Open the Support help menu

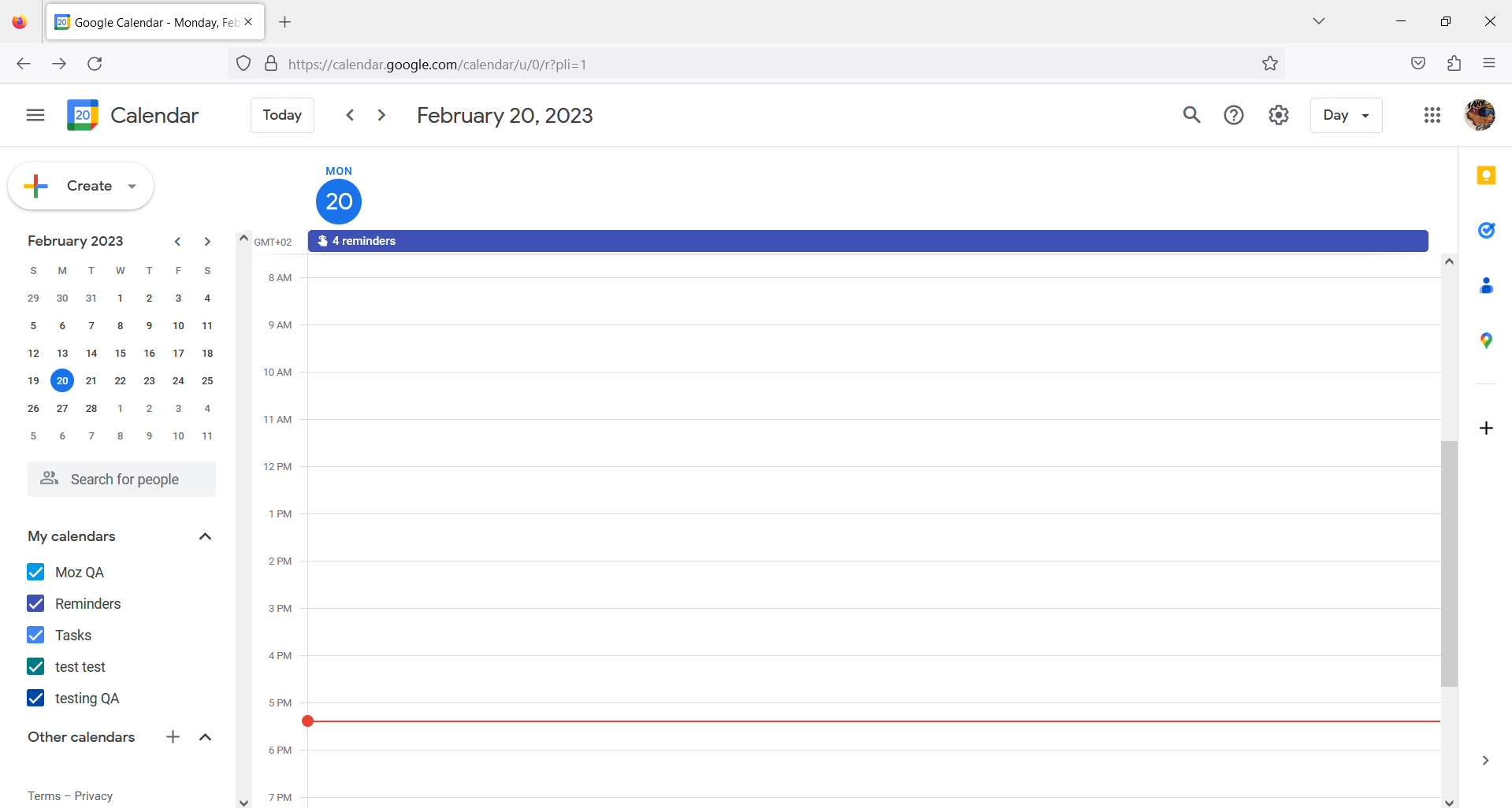[1234, 115]
